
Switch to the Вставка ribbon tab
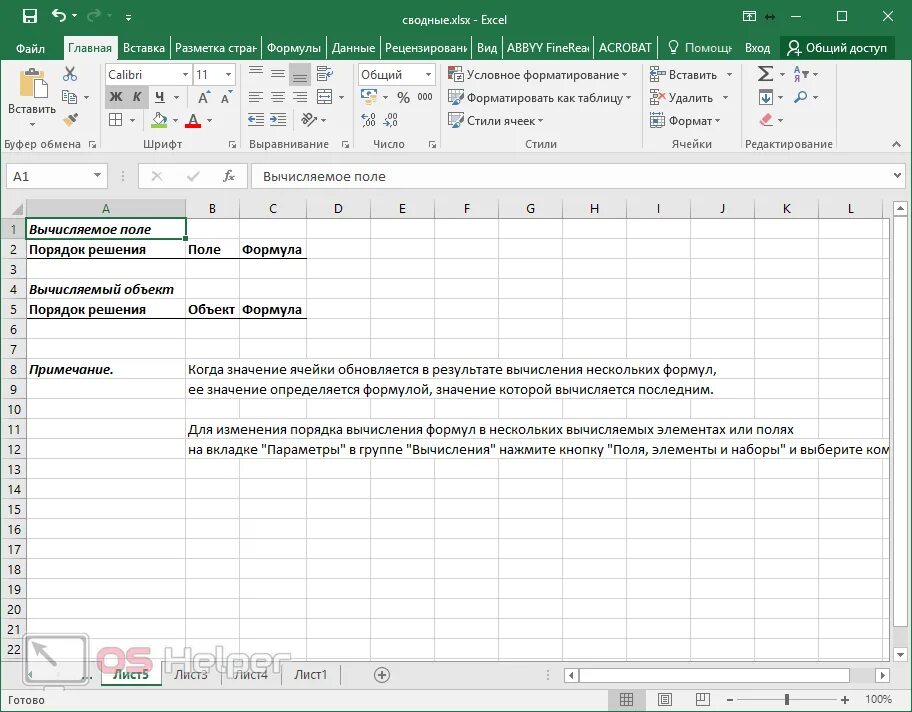pos(144,48)
